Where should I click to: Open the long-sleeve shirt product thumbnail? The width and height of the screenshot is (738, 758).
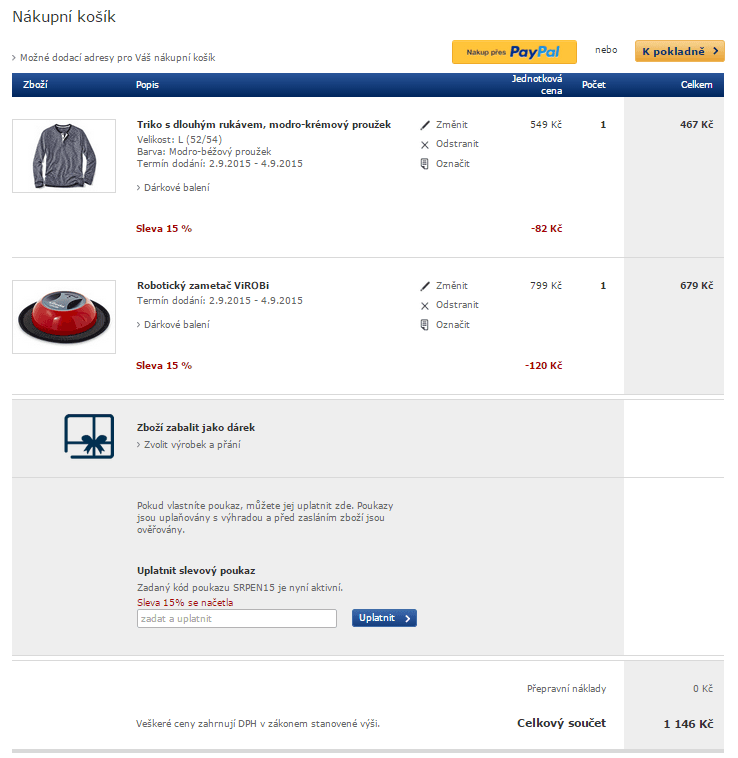click(x=64, y=156)
